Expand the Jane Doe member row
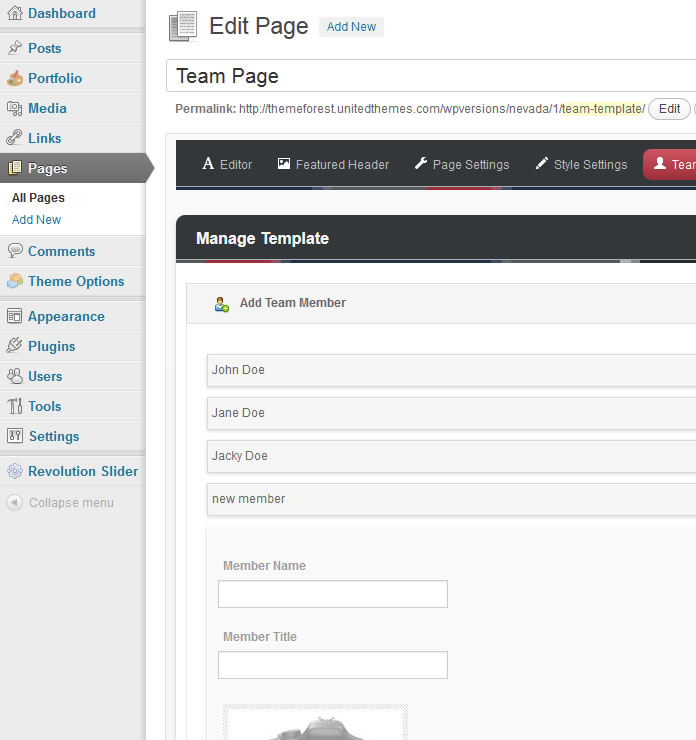 (x=450, y=413)
